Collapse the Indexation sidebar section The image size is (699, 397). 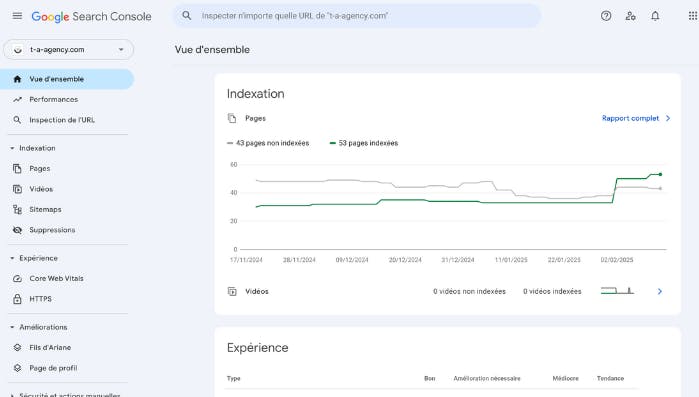(12, 148)
